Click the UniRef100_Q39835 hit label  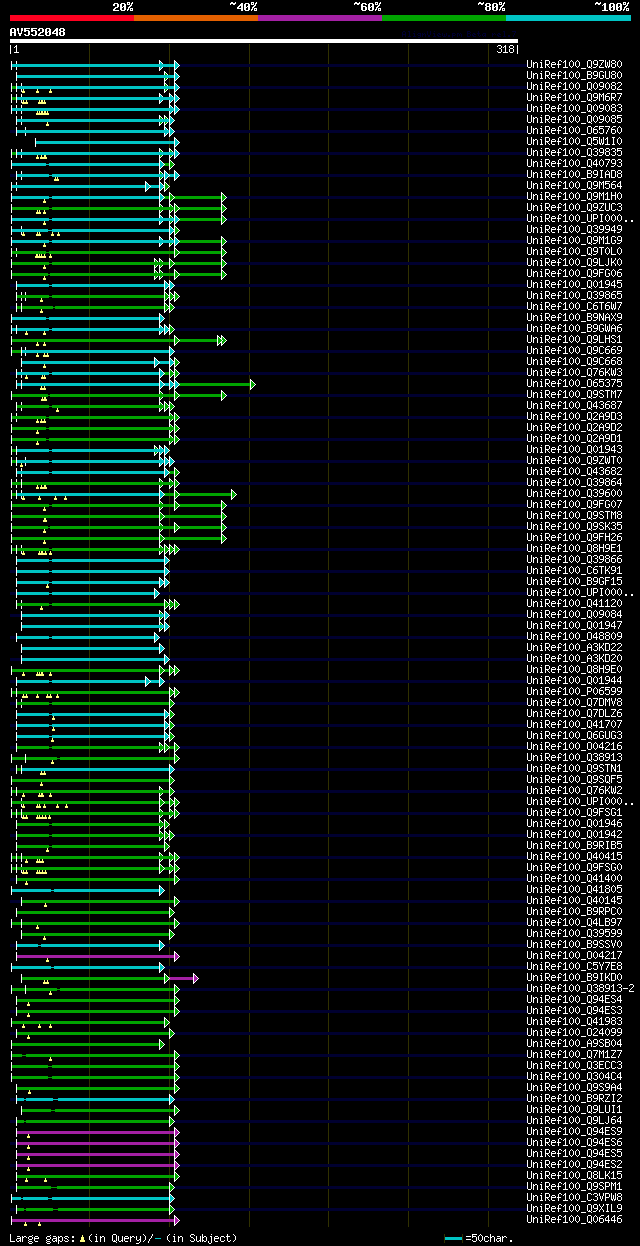(574, 153)
